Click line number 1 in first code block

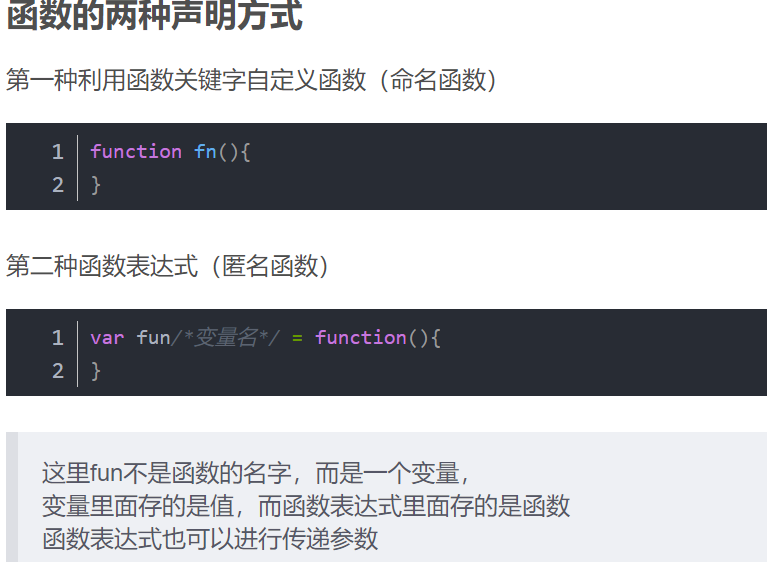pyautogui.click(x=58, y=152)
